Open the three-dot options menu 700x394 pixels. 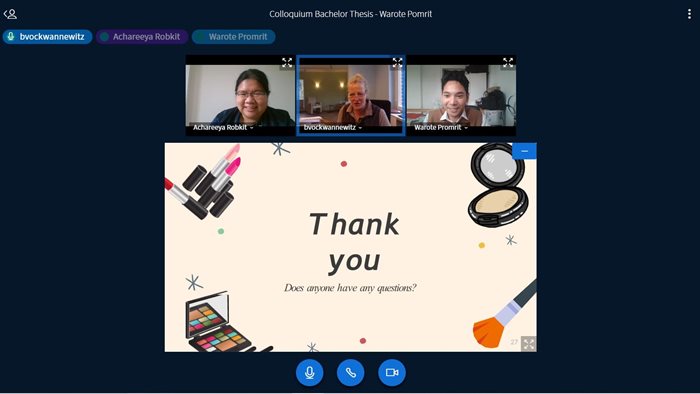[x=689, y=14]
